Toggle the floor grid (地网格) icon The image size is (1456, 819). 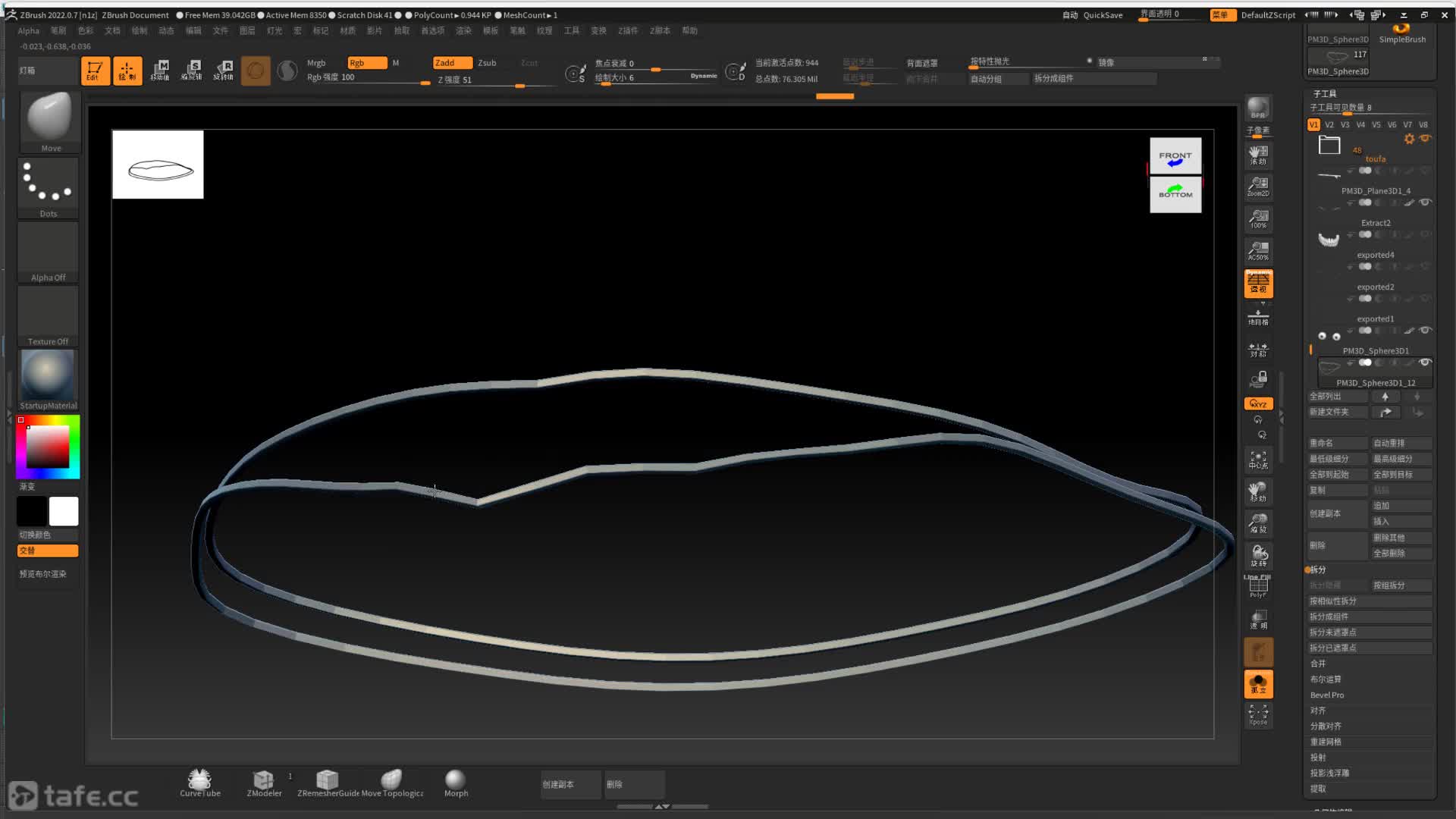1258,316
